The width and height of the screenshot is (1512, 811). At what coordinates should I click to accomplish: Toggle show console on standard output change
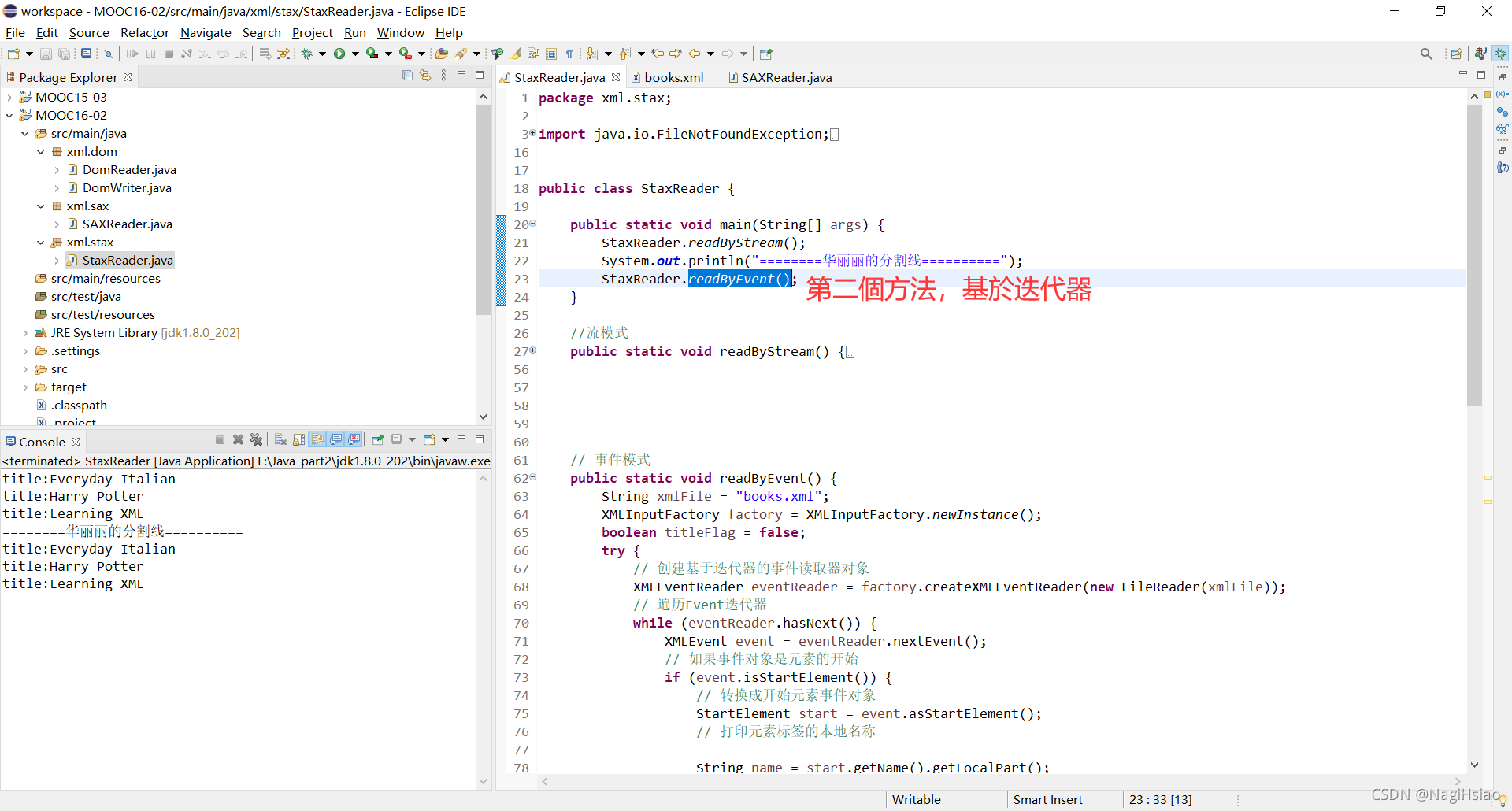point(336,439)
